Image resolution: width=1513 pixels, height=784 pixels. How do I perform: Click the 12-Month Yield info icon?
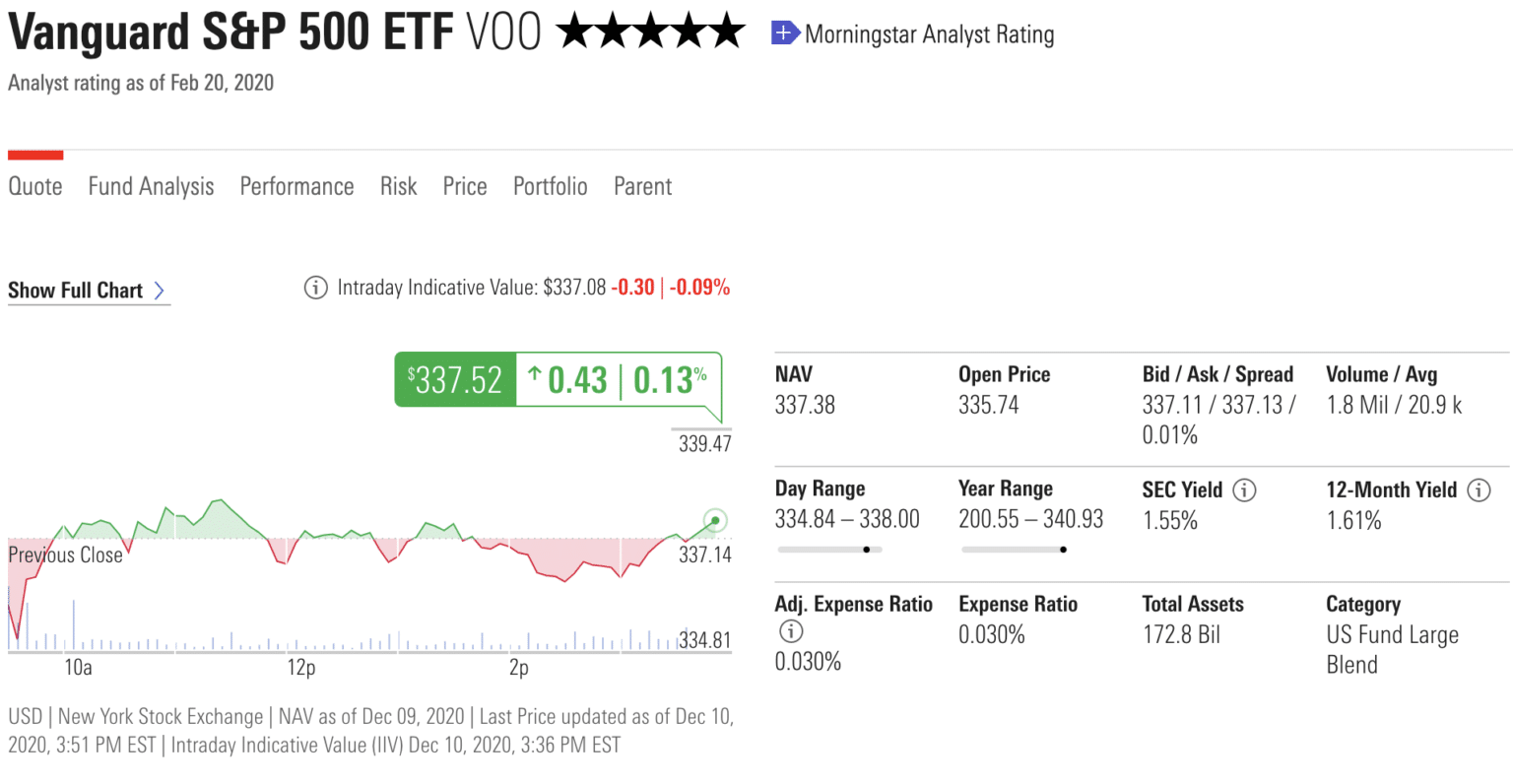point(1480,490)
